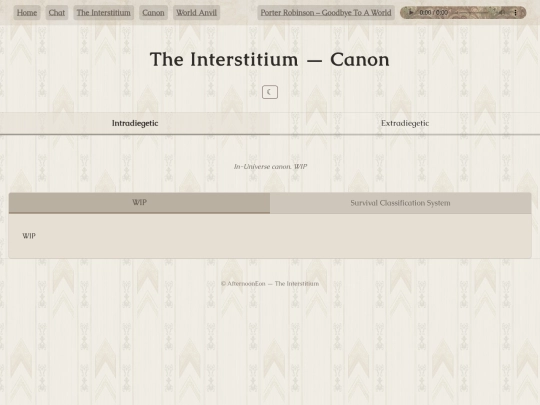Play the audio track
The image size is (540, 405).
[411, 13]
